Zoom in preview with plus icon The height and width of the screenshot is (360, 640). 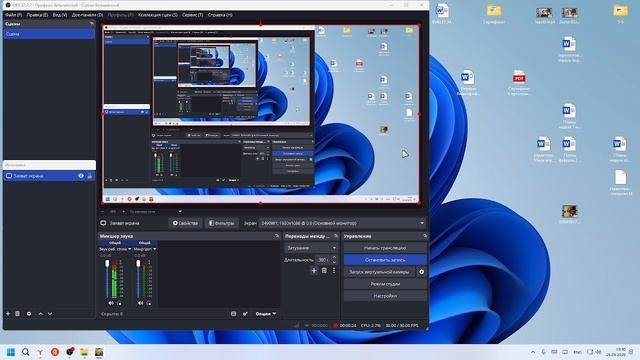124,211
